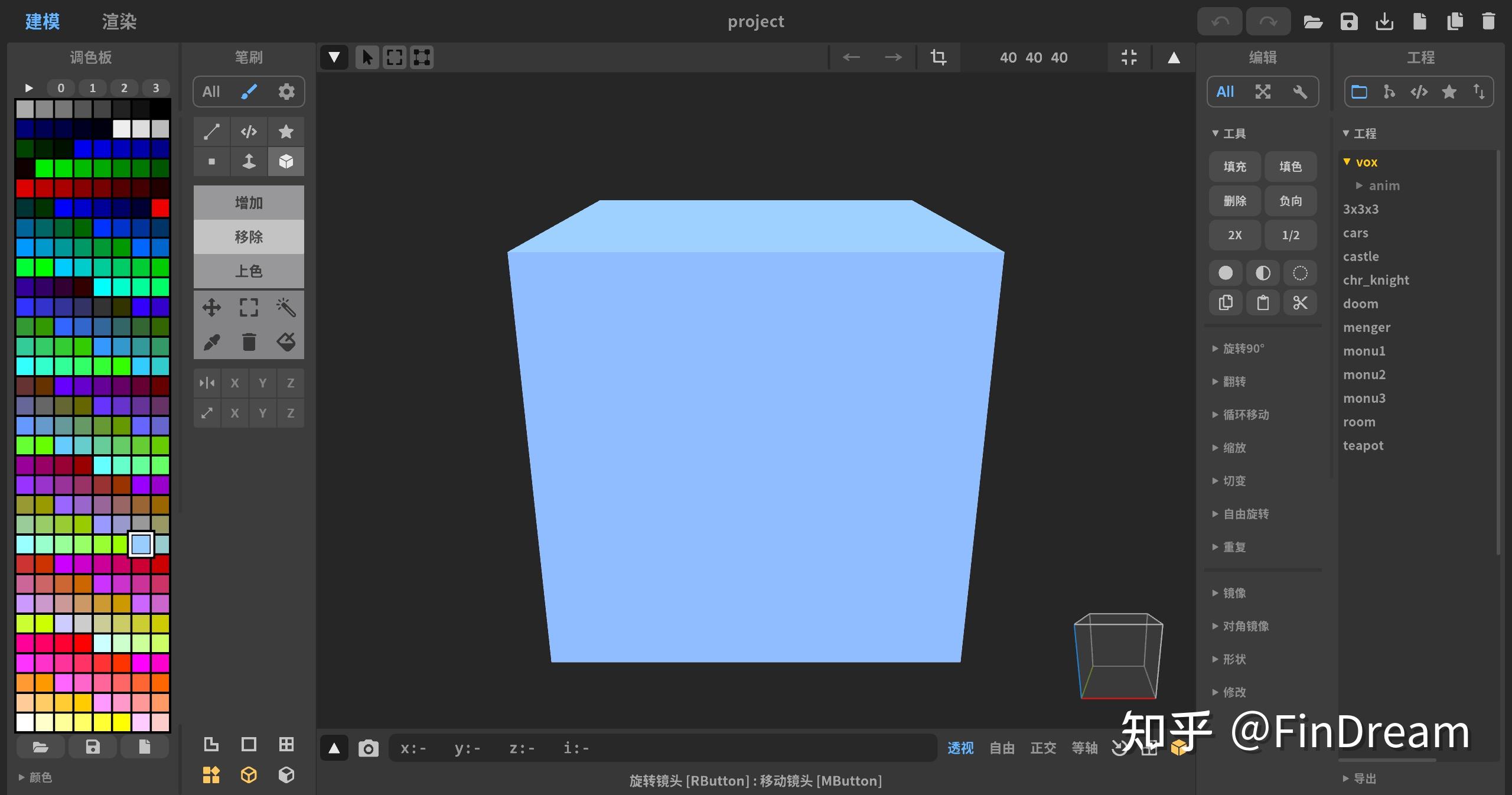Select the pattern brush star icon
The height and width of the screenshot is (795, 1512).
tap(286, 131)
